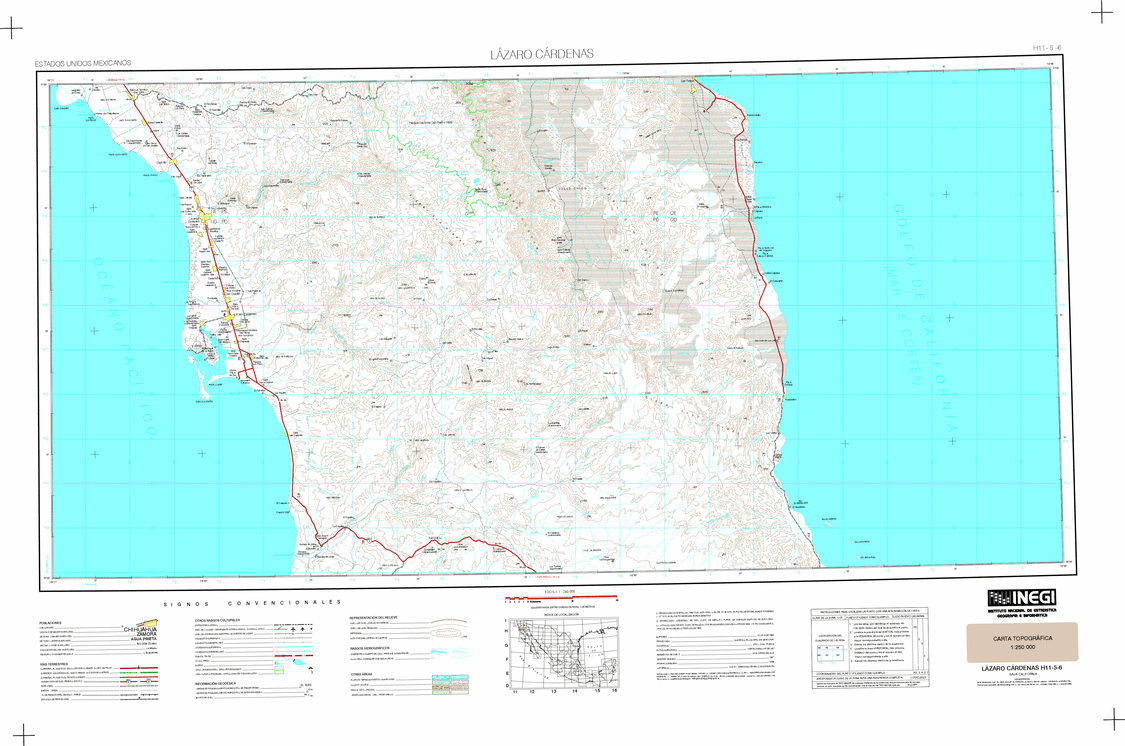Screen dimensions: 1125x746
Task: Click the POBLACIONES legend section title
Action: (x=50, y=623)
